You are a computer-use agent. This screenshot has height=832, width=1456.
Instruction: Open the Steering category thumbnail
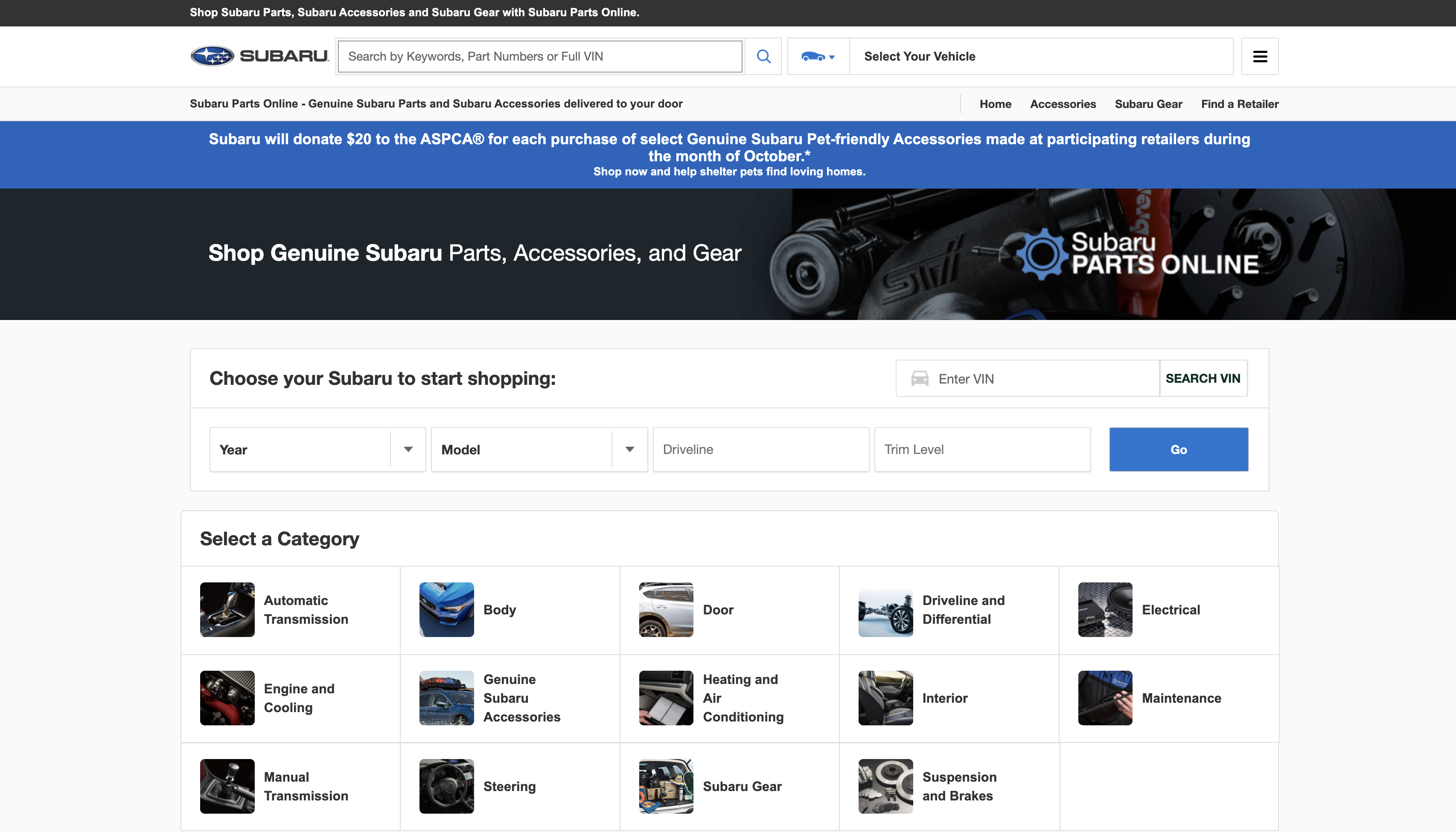coord(447,786)
